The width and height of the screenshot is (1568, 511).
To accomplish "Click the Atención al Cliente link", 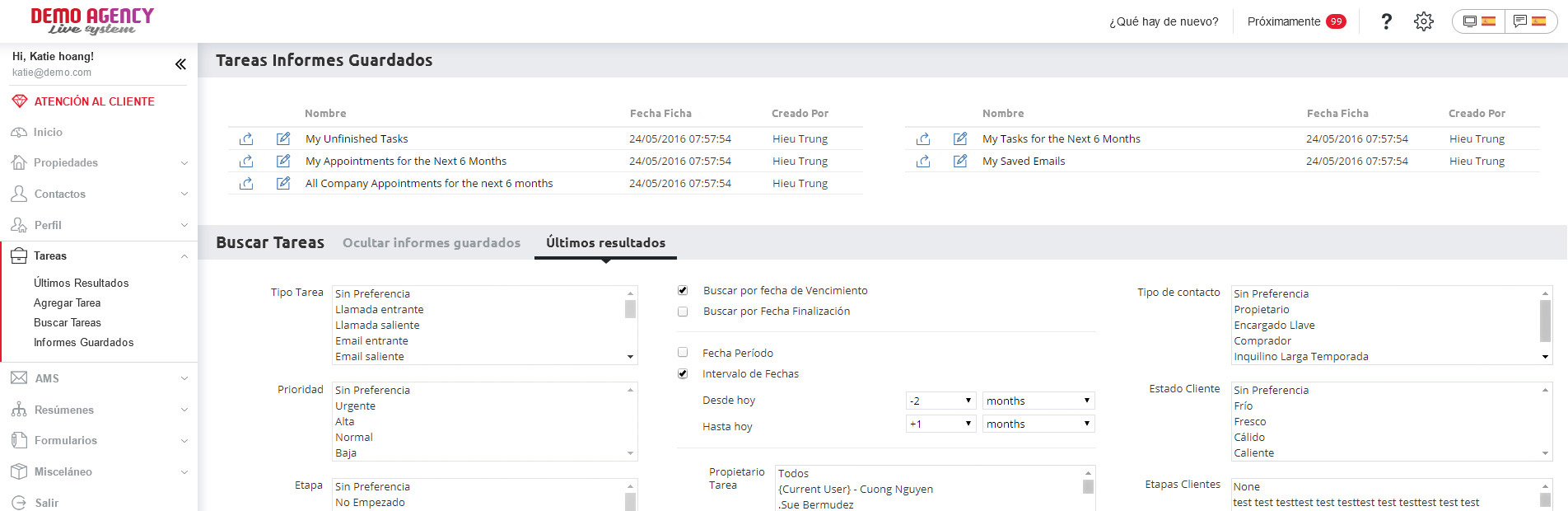I will click(94, 101).
